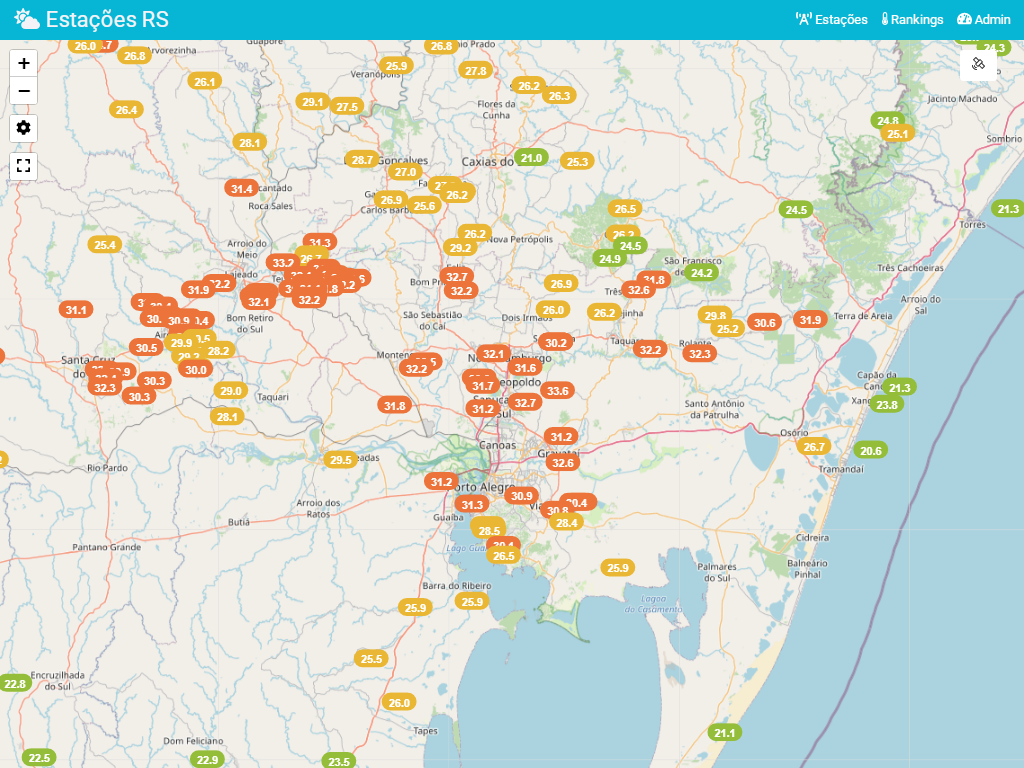The image size is (1024, 768).
Task: Switch to satellite layer view
Action: (979, 64)
